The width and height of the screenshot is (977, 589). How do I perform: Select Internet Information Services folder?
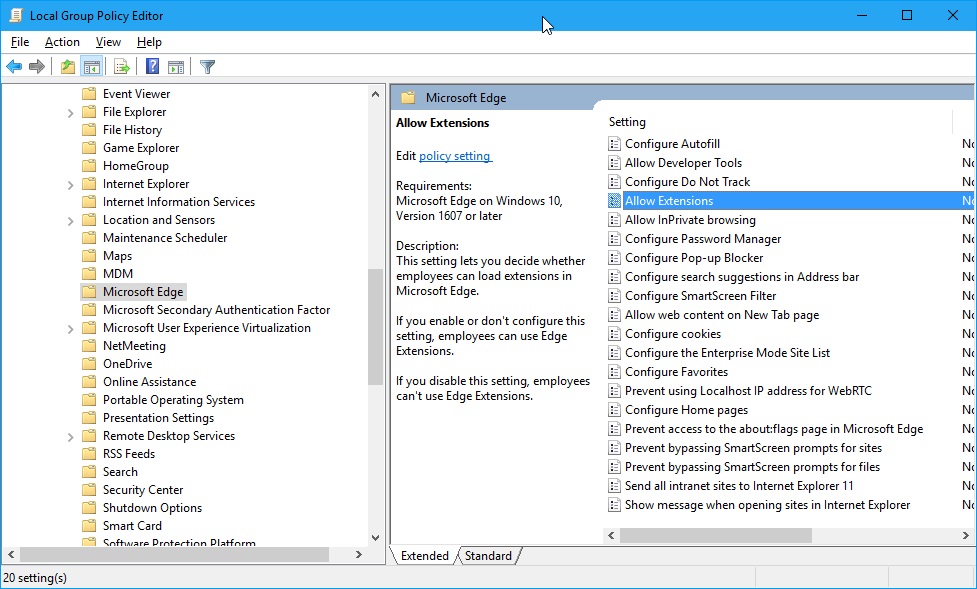[x=179, y=202]
